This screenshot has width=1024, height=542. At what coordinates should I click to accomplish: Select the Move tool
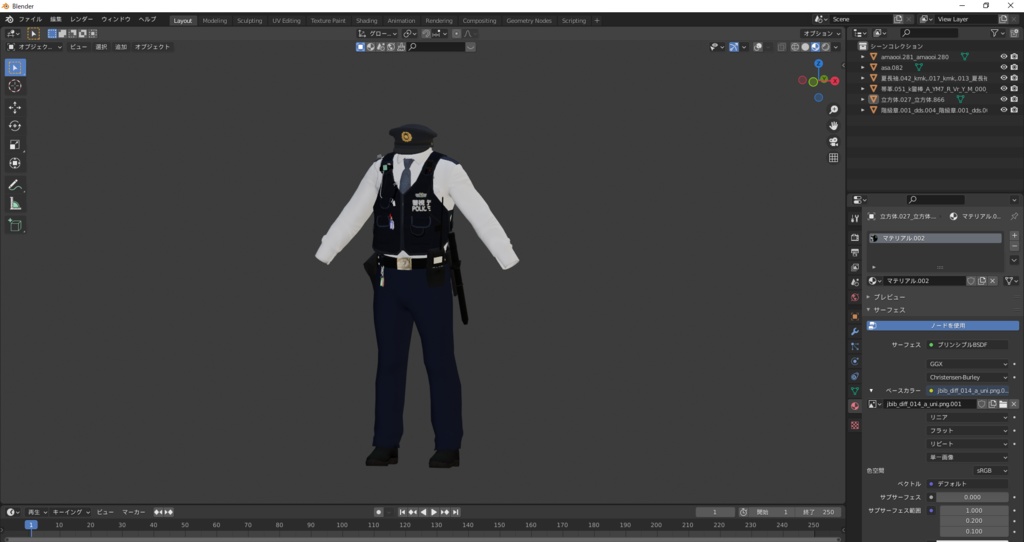15,108
